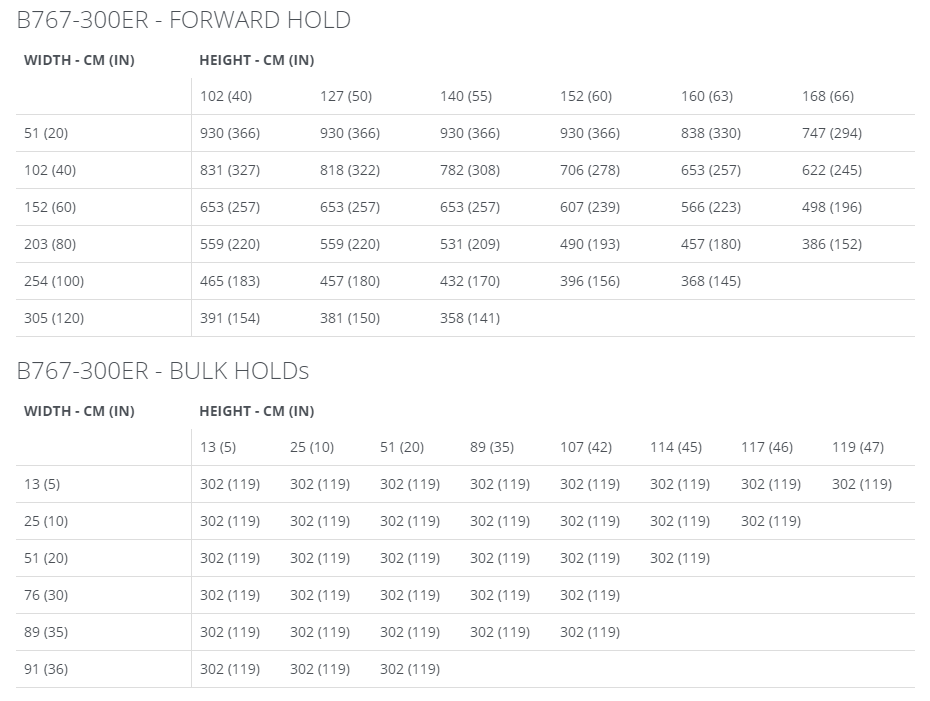Select the 386 (152) cell
Image resolution: width=930 pixels, height=701 pixels.
pos(832,244)
